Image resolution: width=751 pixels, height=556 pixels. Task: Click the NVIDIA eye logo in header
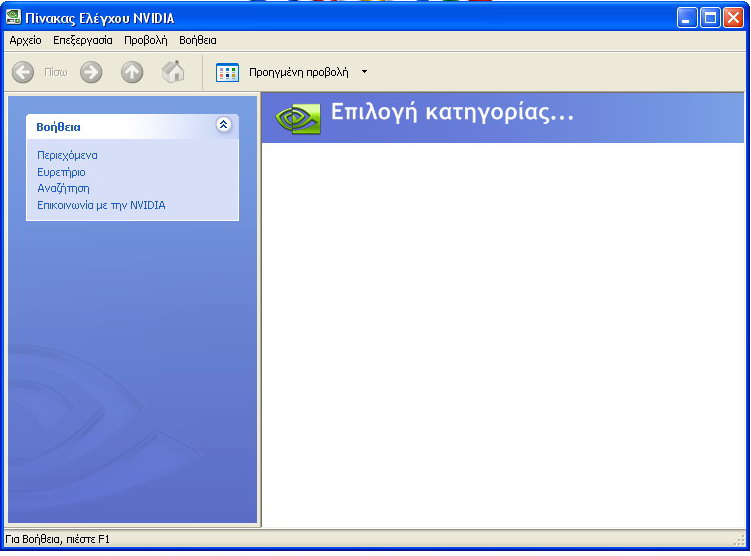pos(298,118)
